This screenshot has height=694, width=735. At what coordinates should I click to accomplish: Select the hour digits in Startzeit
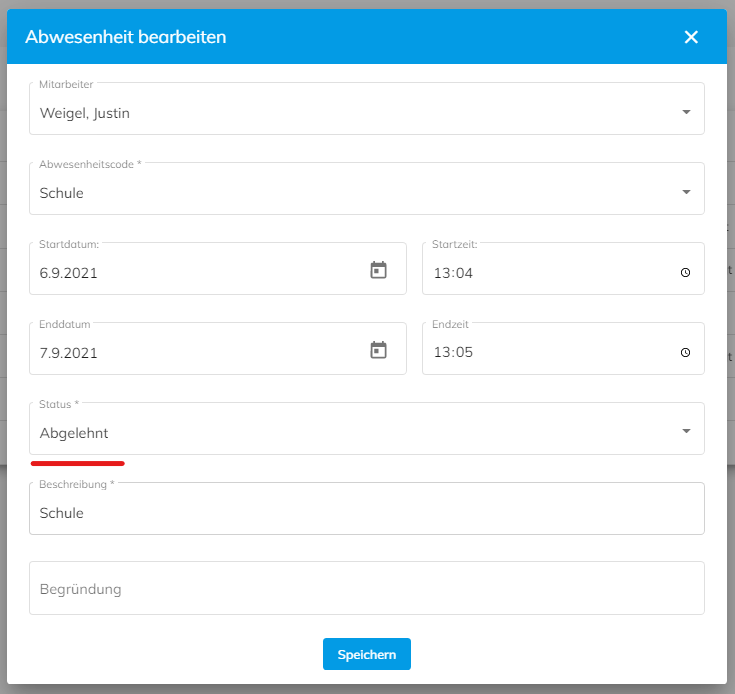coord(442,273)
